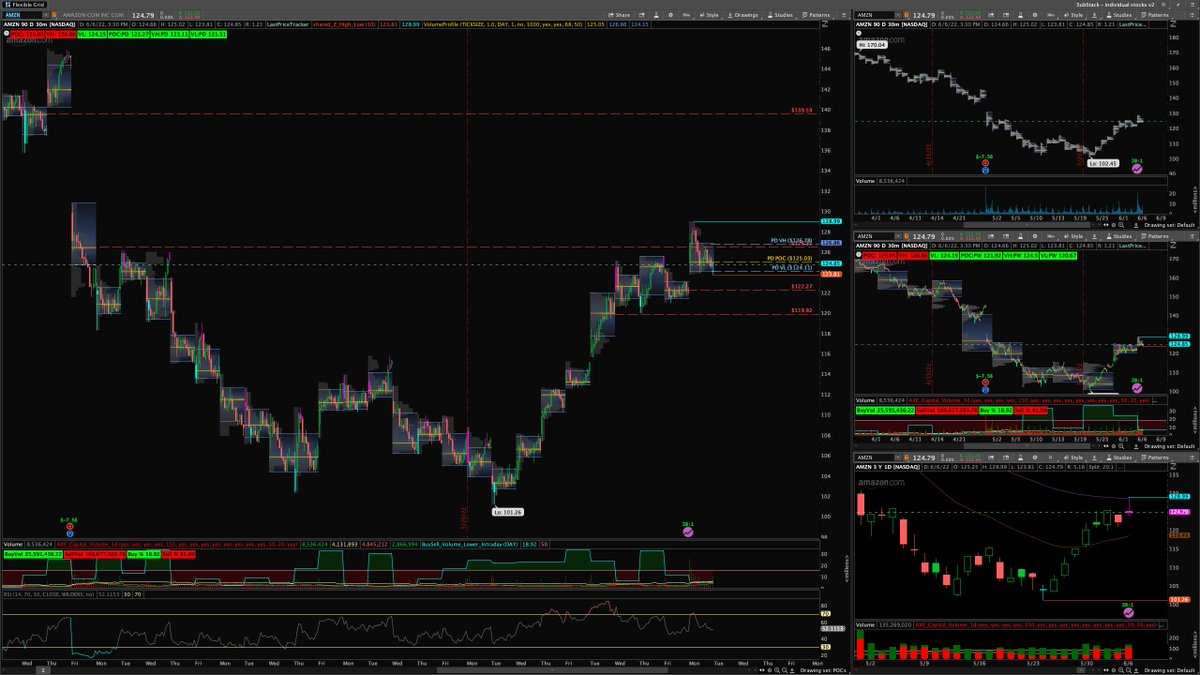Viewport: 1200px width, 675px height.
Task: Open symbol dropdown in top-right chart
Action: [898, 15]
